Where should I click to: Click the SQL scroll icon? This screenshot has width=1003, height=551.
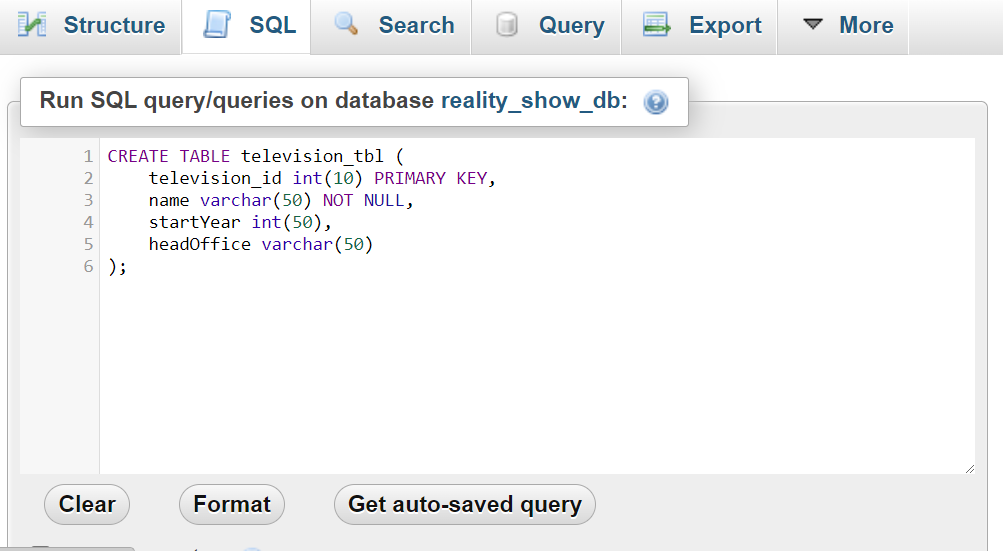click(217, 24)
